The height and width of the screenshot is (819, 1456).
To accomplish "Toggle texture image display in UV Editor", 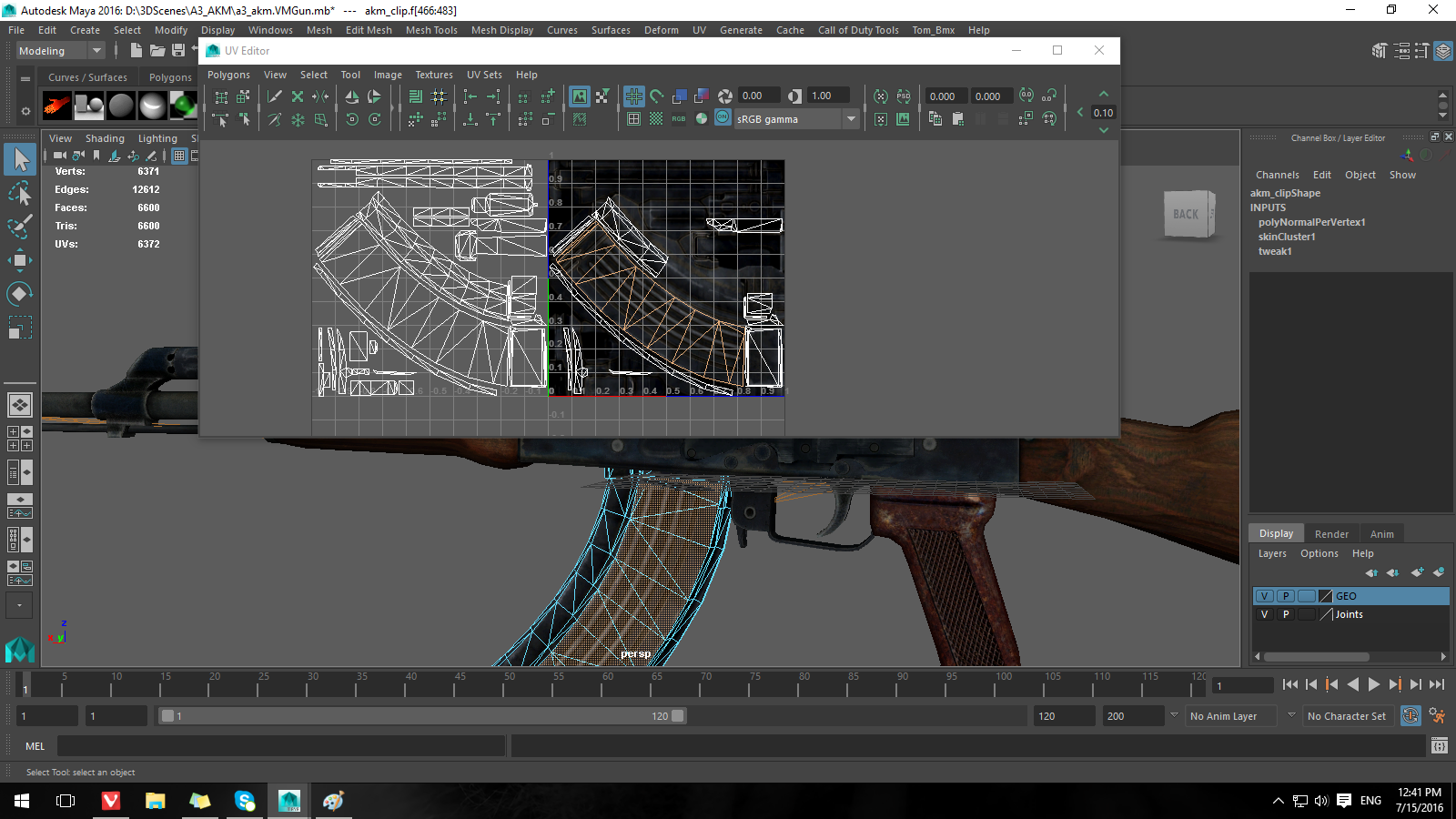I will point(580,96).
